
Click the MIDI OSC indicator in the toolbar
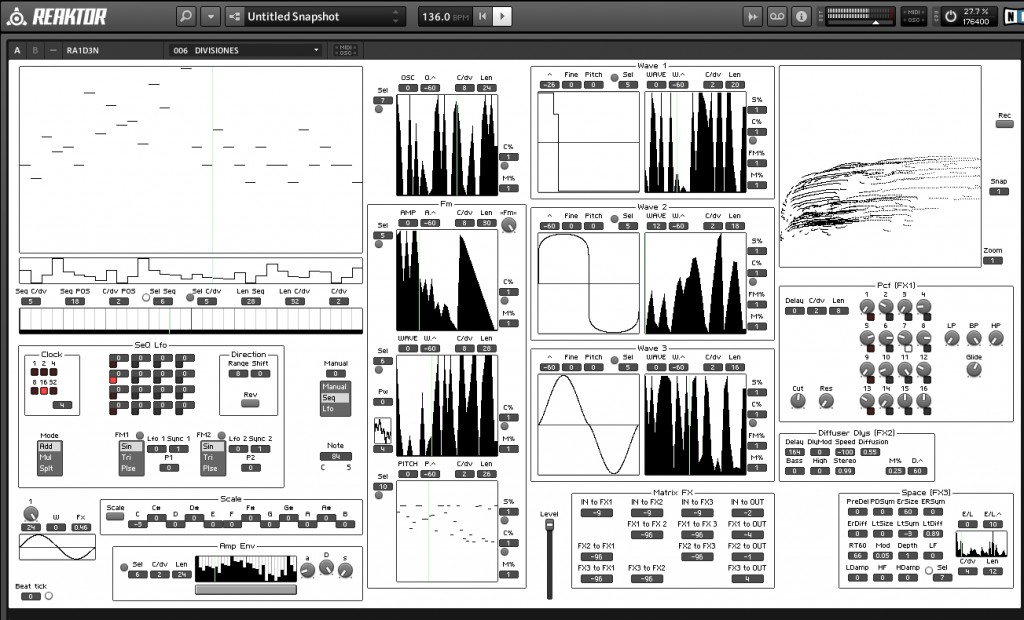pyautogui.click(x=914, y=16)
